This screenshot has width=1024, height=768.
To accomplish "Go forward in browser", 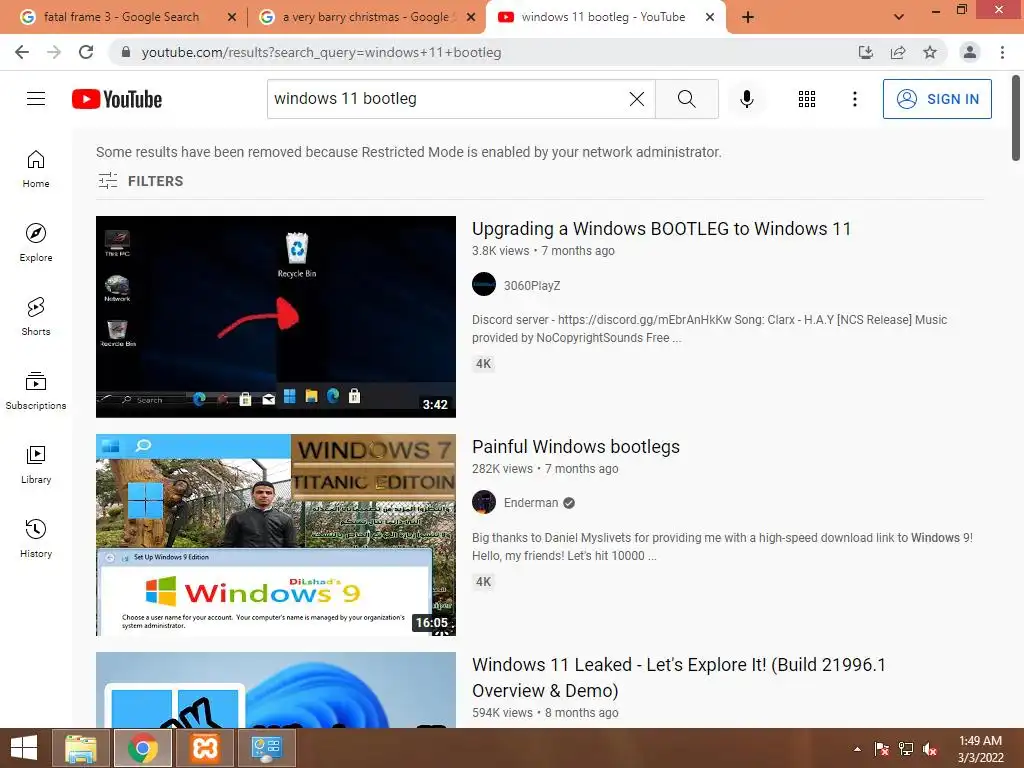I will tap(54, 52).
